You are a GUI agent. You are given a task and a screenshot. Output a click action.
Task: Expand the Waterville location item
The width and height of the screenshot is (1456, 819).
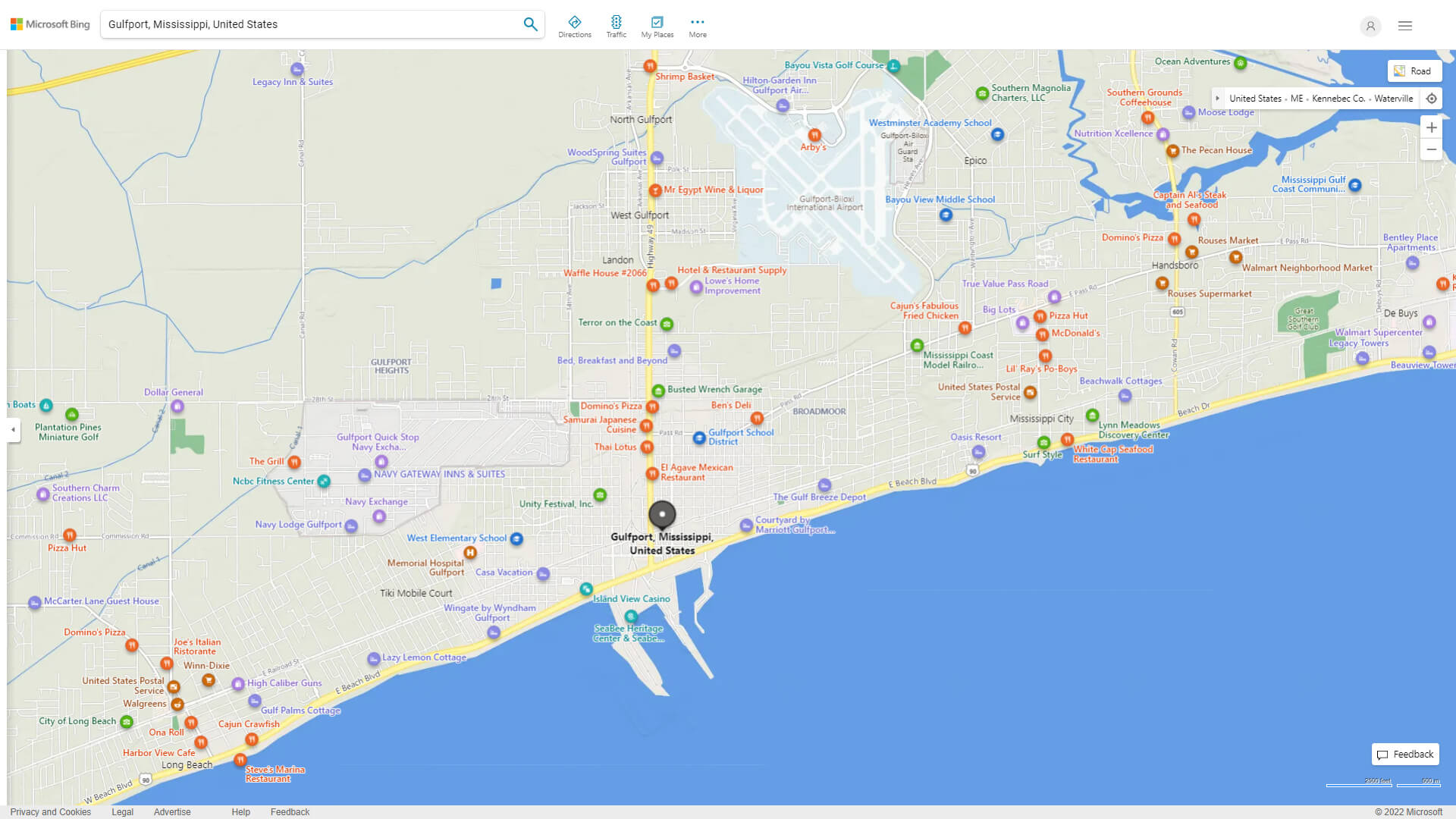pos(1218,97)
